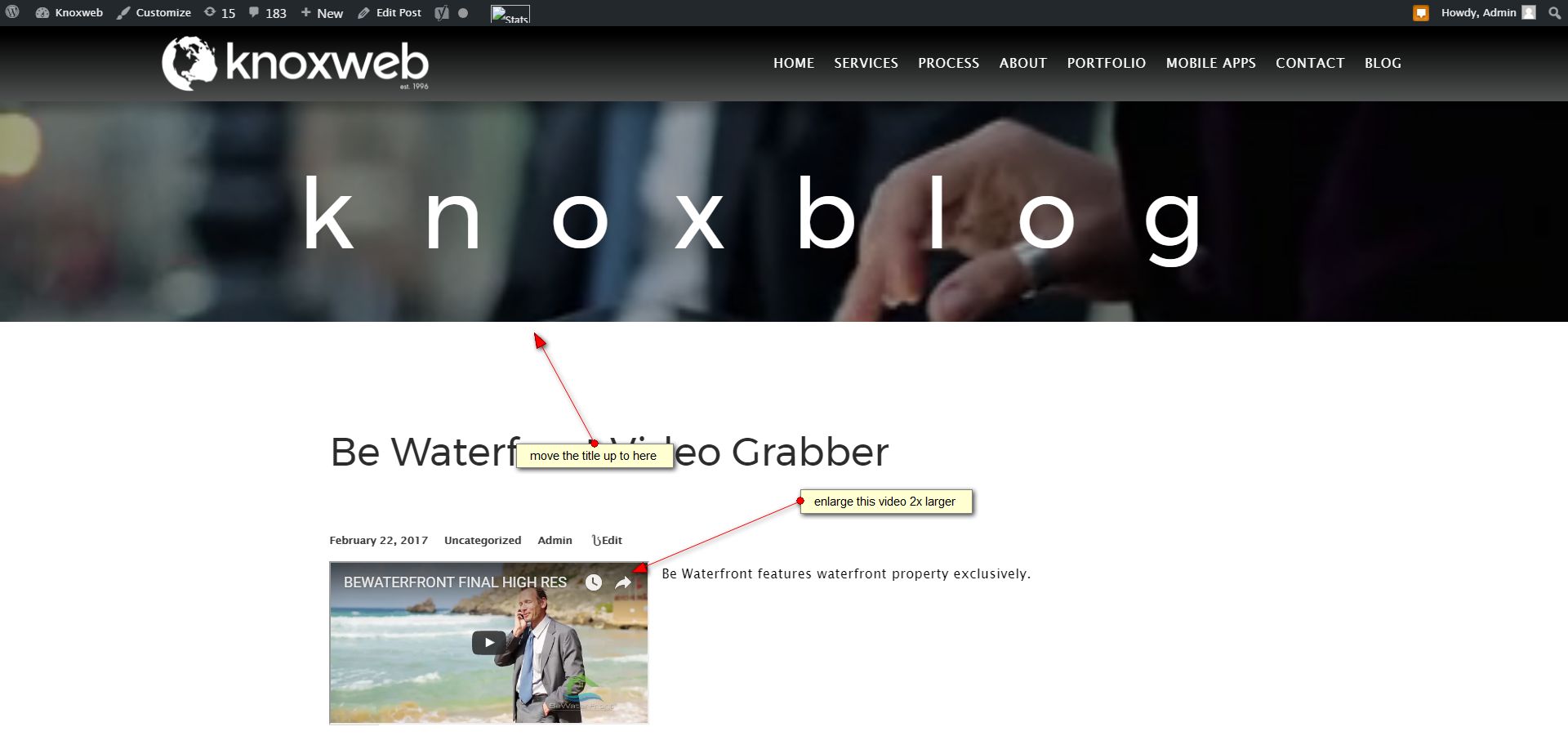Click the Watch later clock icon
The width and height of the screenshot is (1568, 736).
pos(594,582)
